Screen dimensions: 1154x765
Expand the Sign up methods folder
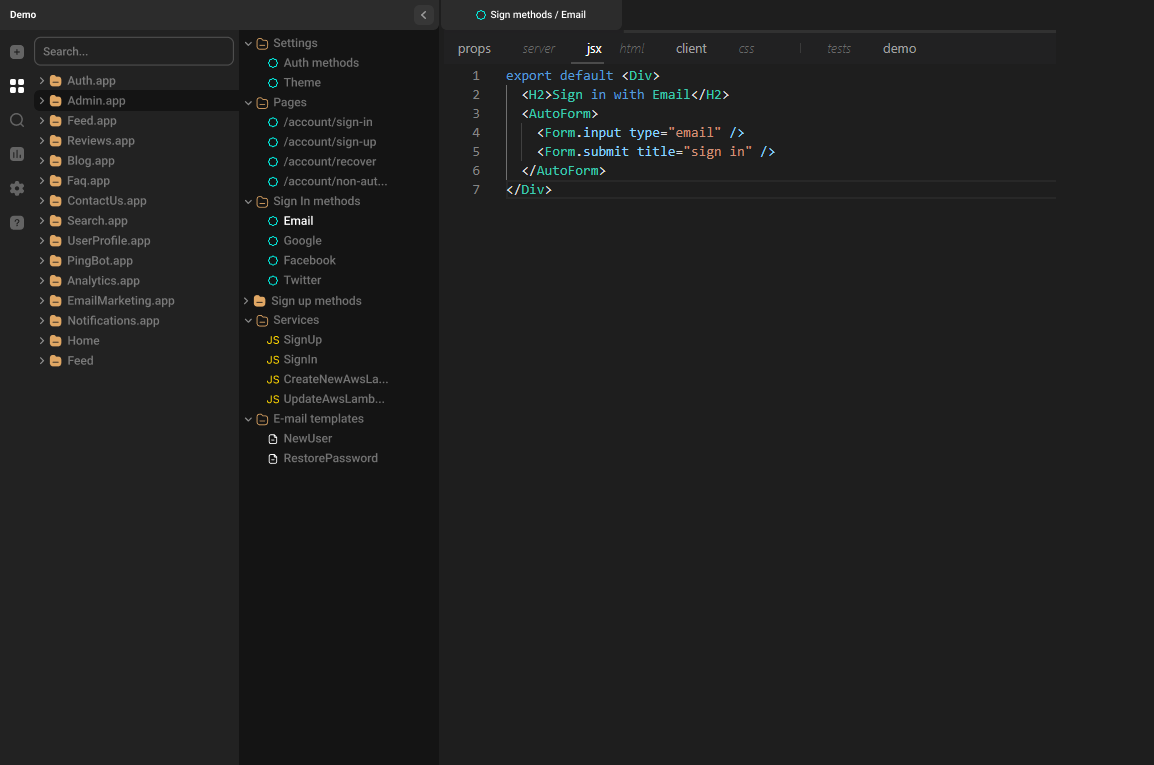pos(246,300)
